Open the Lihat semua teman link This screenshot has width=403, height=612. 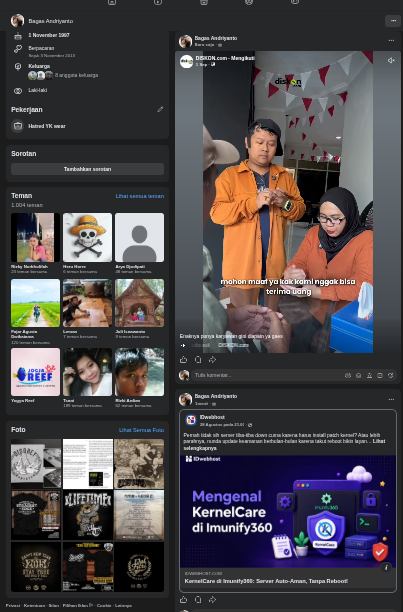pos(140,196)
